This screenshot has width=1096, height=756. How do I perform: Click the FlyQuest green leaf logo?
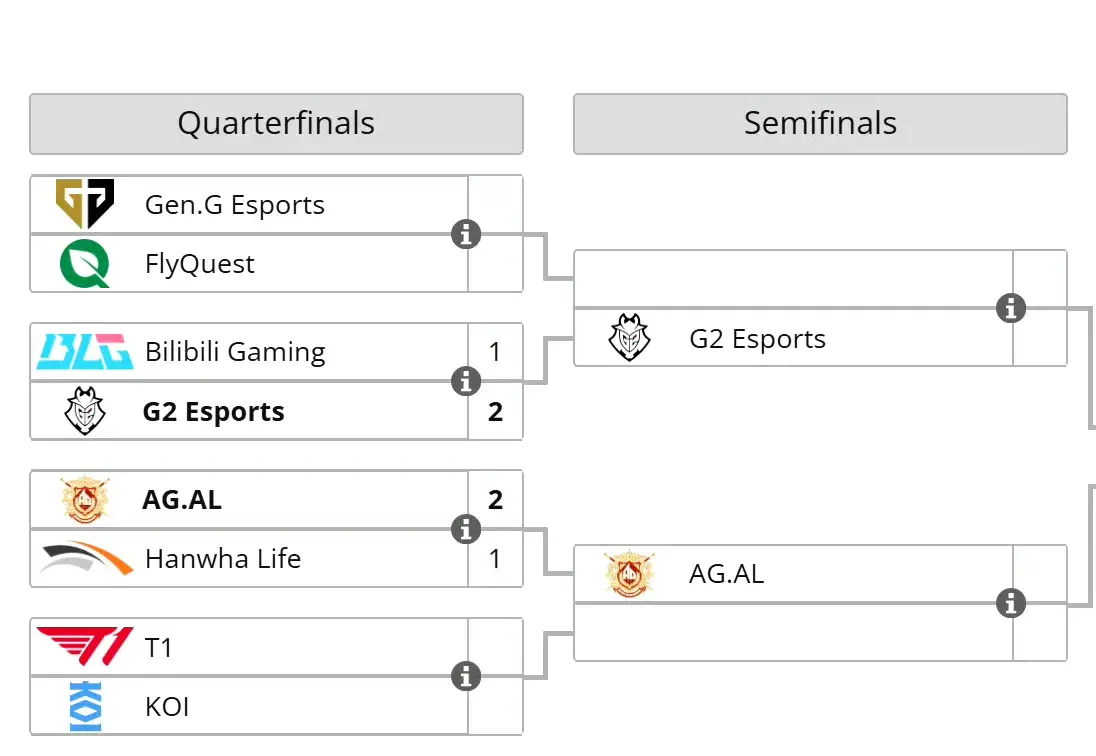tap(85, 263)
